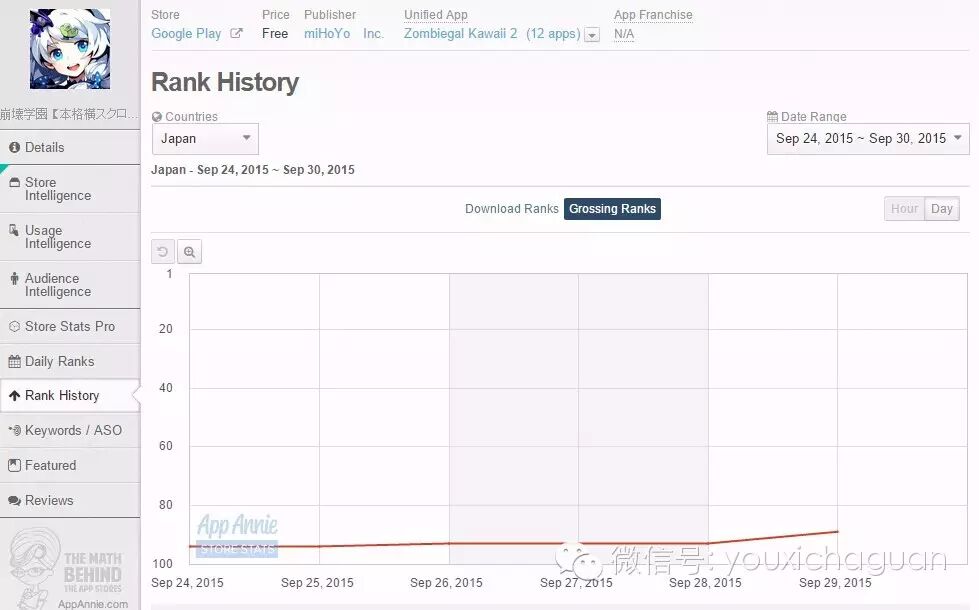Click the N/A app franchise value
The width and height of the screenshot is (979, 610).
coord(624,34)
